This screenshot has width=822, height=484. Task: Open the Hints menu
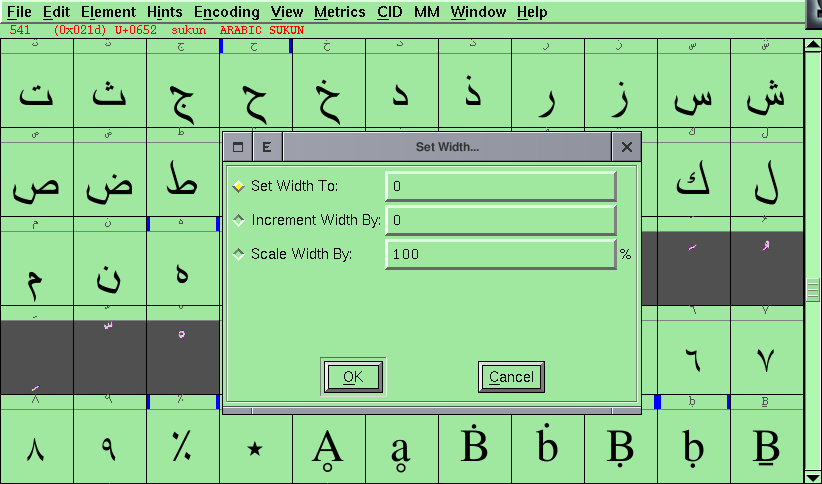coord(164,12)
